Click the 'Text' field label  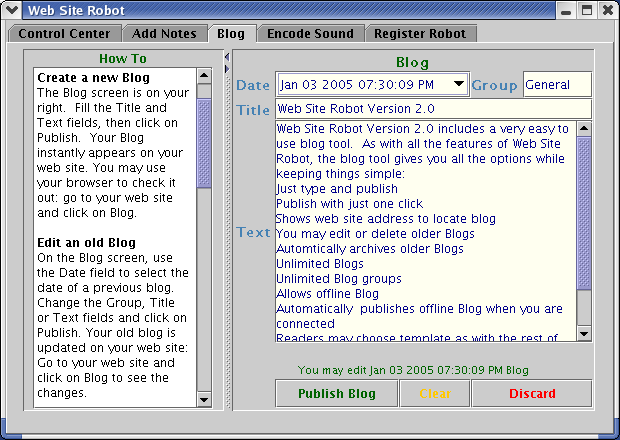(x=253, y=232)
